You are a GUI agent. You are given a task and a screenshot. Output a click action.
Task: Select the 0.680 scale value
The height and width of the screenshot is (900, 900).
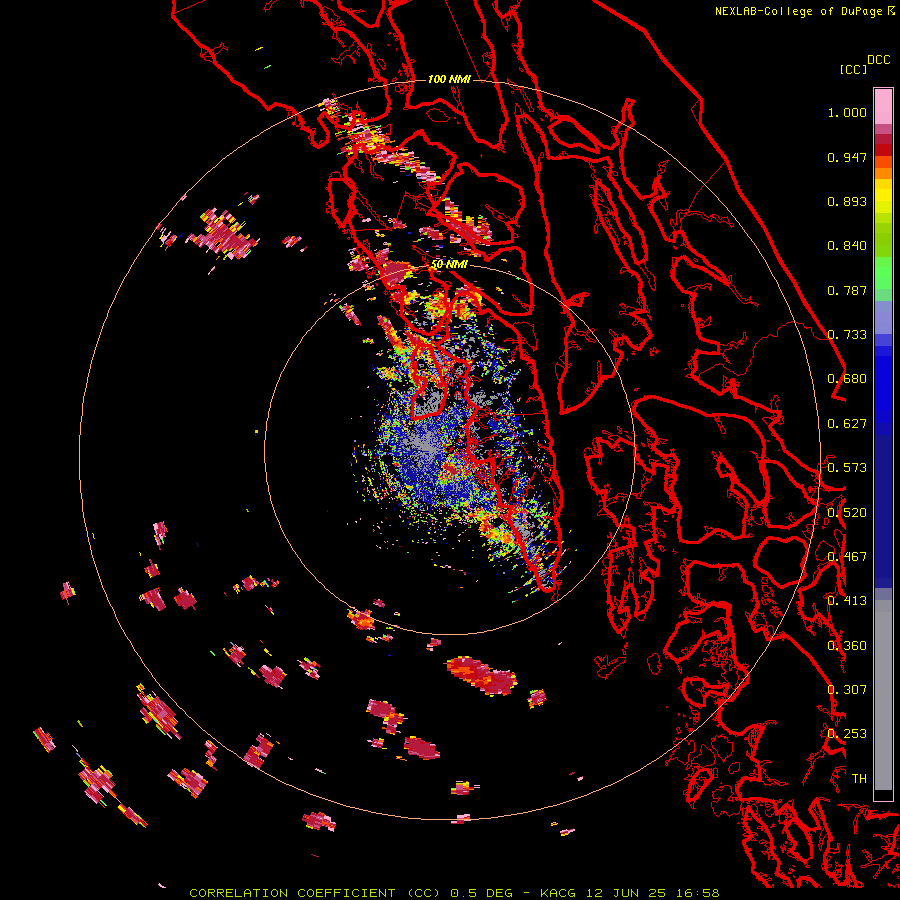tap(847, 379)
